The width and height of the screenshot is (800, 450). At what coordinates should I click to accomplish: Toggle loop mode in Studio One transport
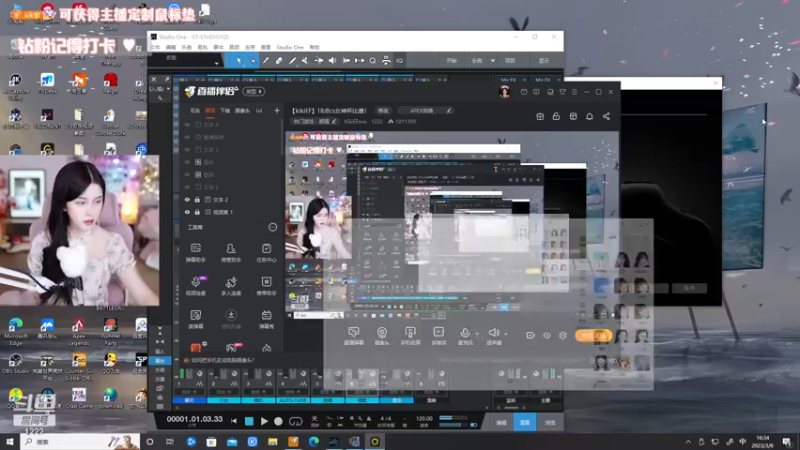coord(295,421)
